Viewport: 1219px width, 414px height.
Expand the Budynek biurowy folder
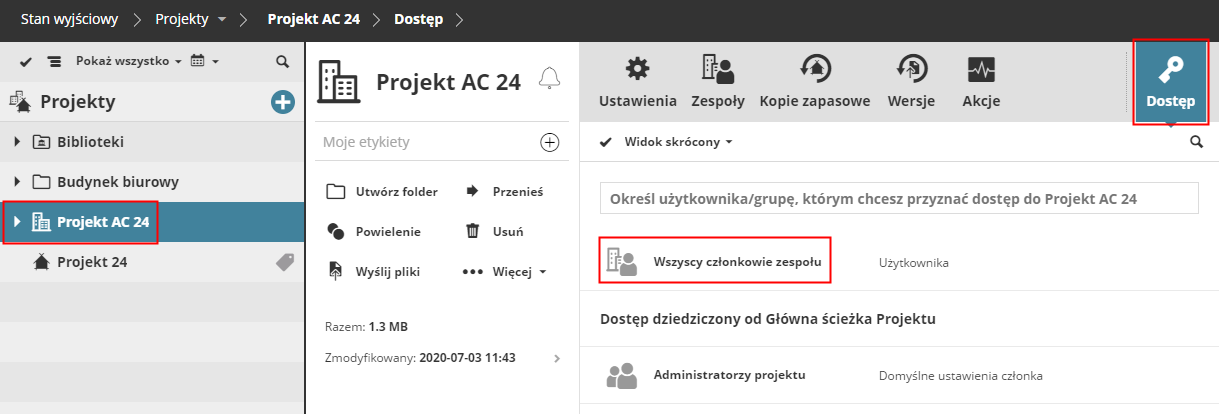(x=17, y=182)
